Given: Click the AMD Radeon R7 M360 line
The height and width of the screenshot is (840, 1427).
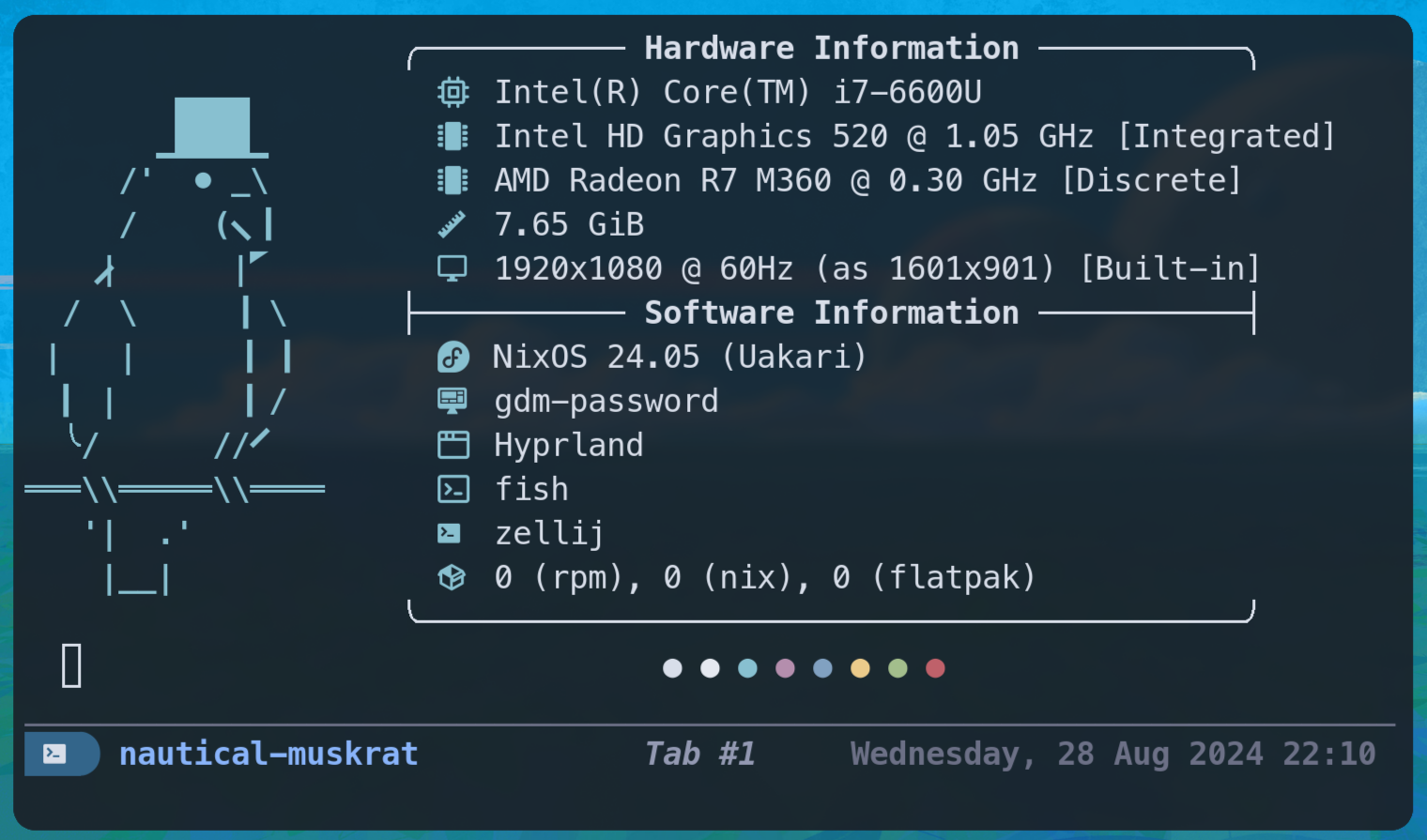Looking at the screenshot, I should [867, 180].
